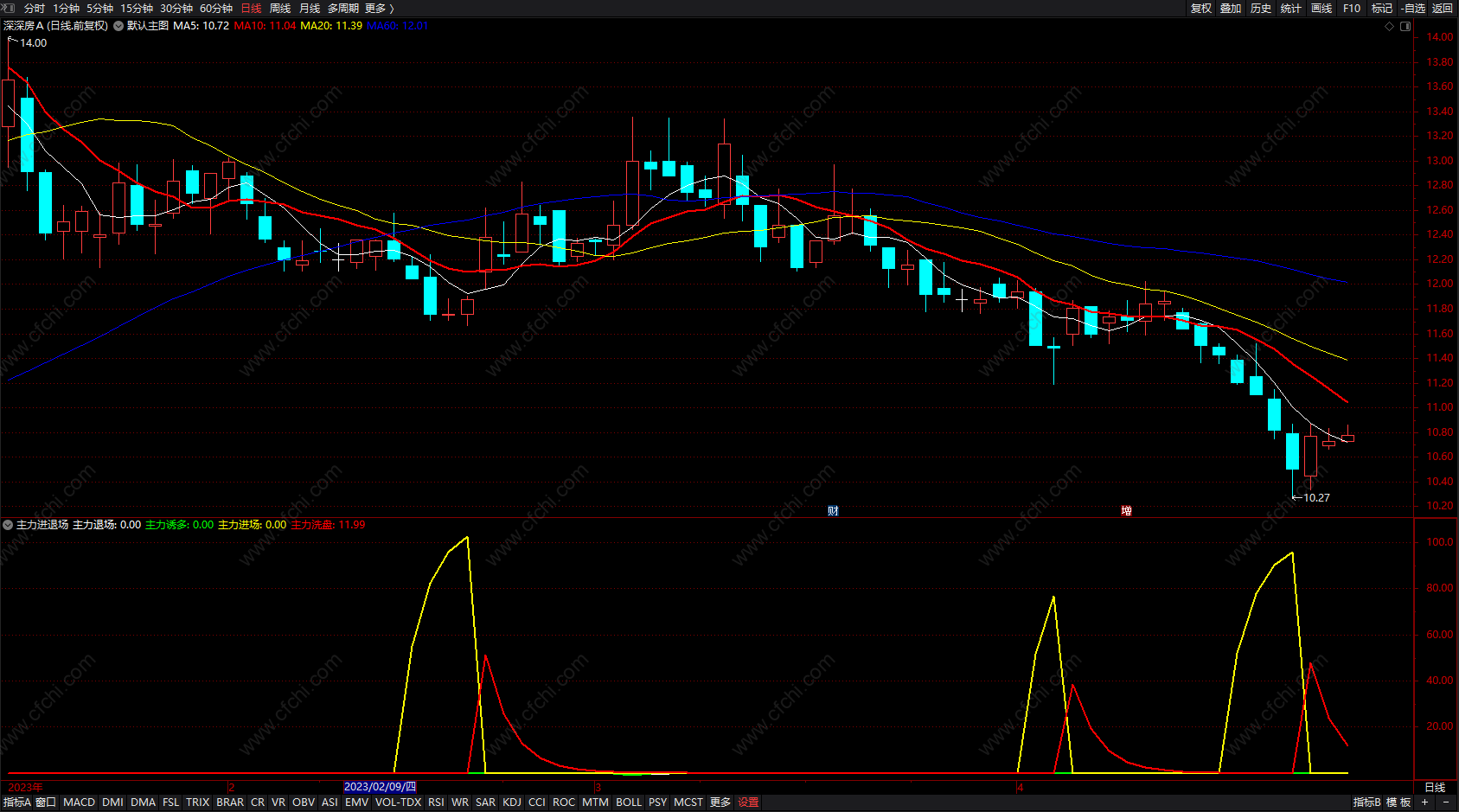The image size is (1459, 812).
Task: Select the 30分钟 period
Action: (176, 8)
